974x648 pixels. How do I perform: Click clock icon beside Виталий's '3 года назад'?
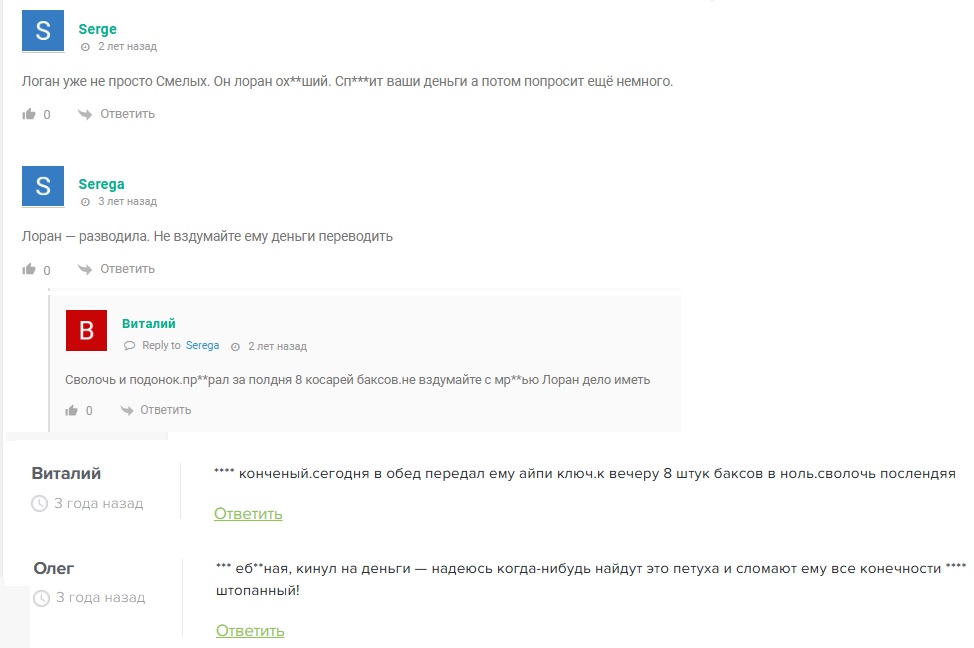(x=39, y=504)
